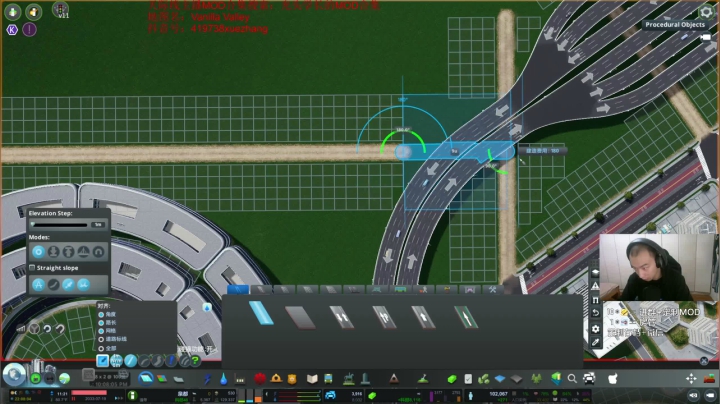Screen dimensions: 720x404
Task: Open the Economy money icon
Action: coord(452,379)
